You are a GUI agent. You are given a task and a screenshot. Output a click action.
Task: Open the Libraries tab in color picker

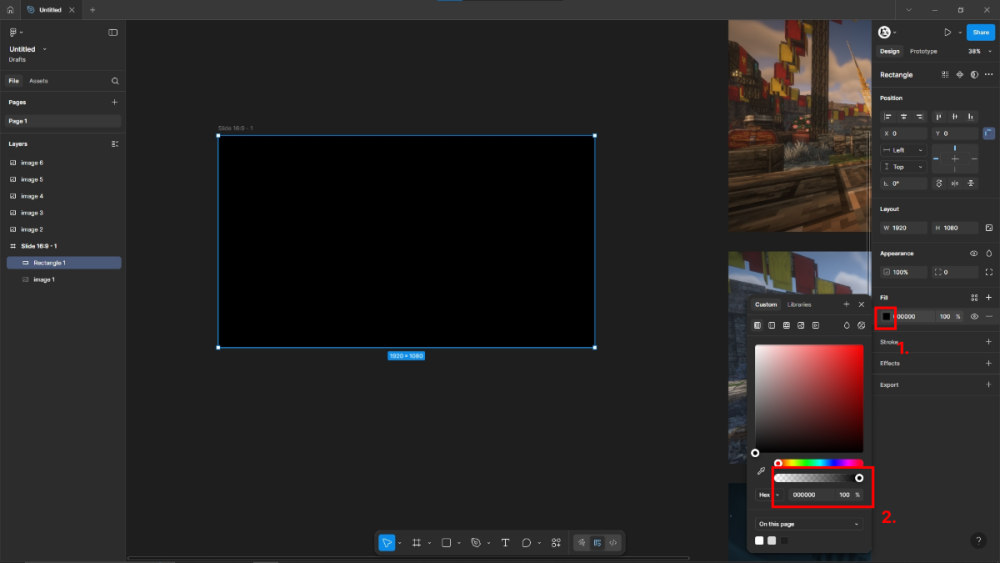(799, 304)
